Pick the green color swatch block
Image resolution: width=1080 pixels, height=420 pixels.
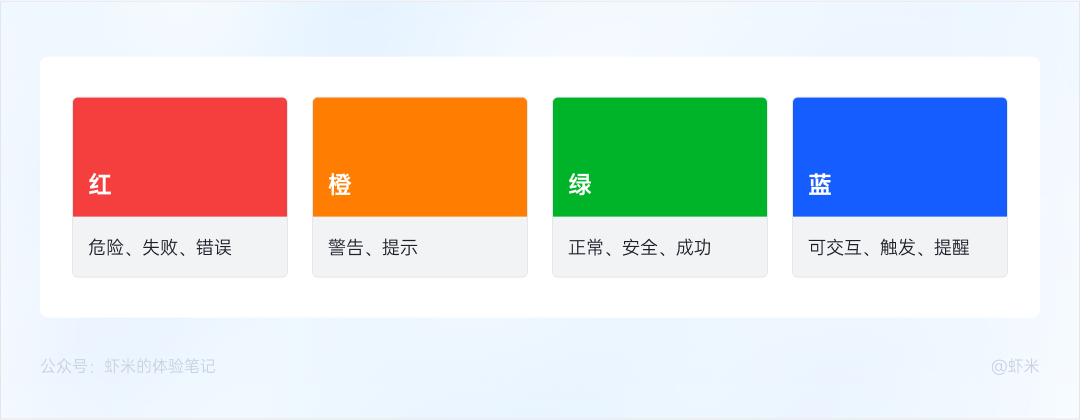tap(660, 157)
